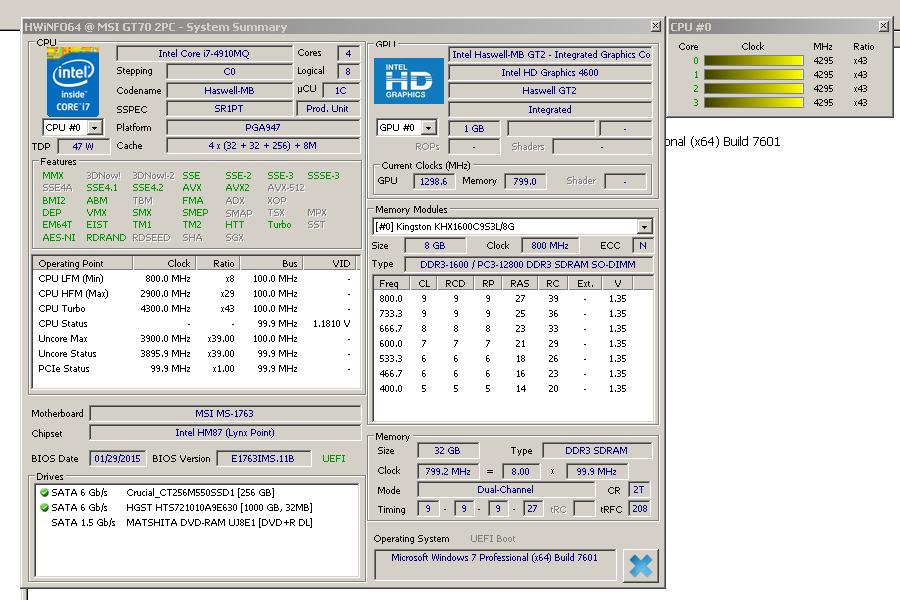Click the Motherboard MSI MS-1763 field
This screenshot has width=900, height=600.
click(x=224, y=413)
